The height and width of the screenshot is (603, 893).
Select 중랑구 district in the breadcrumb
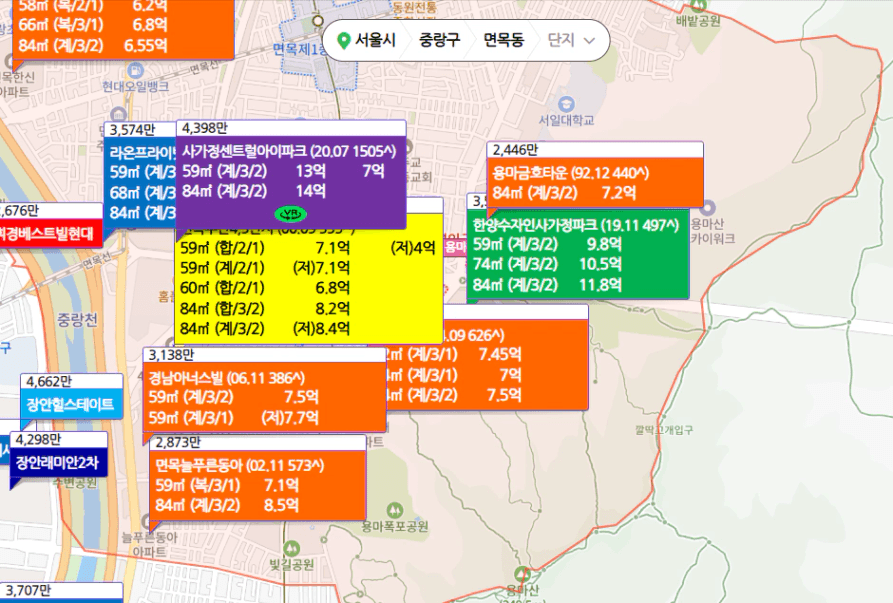pyautogui.click(x=440, y=41)
